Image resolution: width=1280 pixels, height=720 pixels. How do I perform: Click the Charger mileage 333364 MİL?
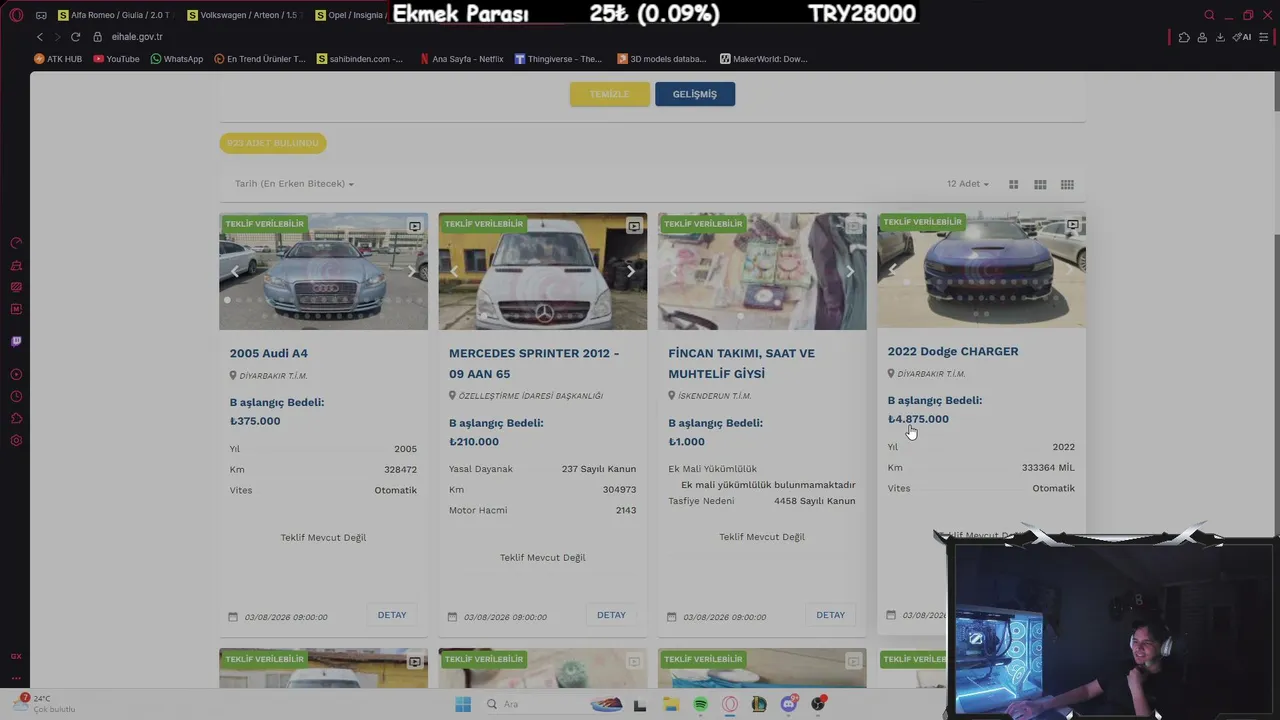[1048, 467]
